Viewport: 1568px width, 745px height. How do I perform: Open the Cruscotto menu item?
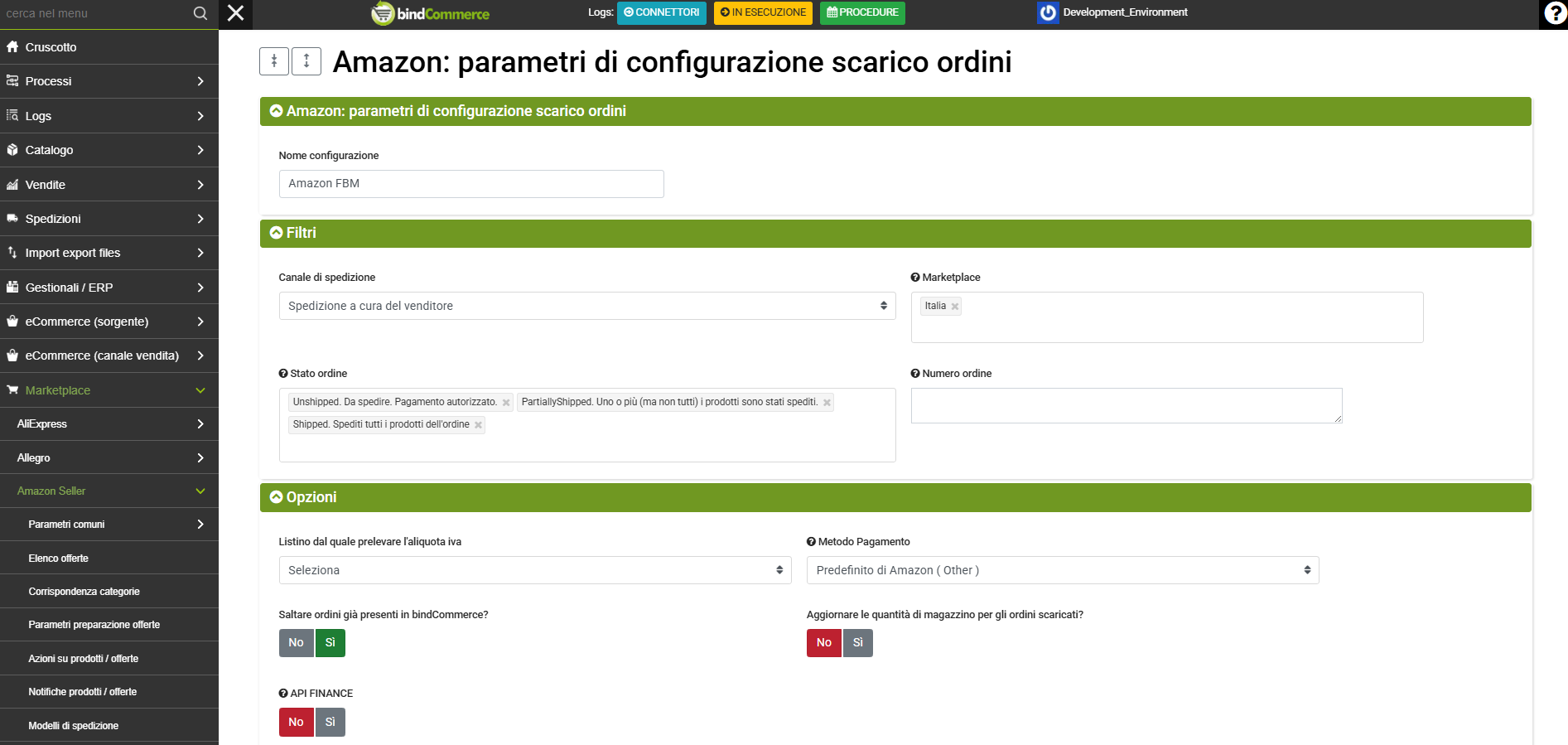tap(51, 47)
